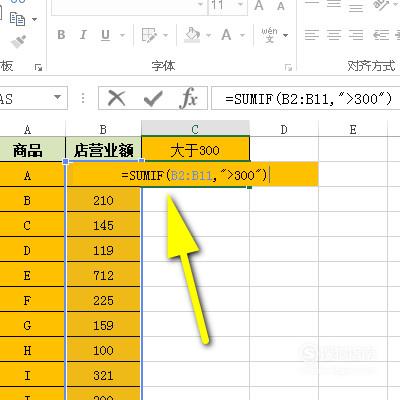Select column D header
The width and height of the screenshot is (400, 400).
(284, 129)
